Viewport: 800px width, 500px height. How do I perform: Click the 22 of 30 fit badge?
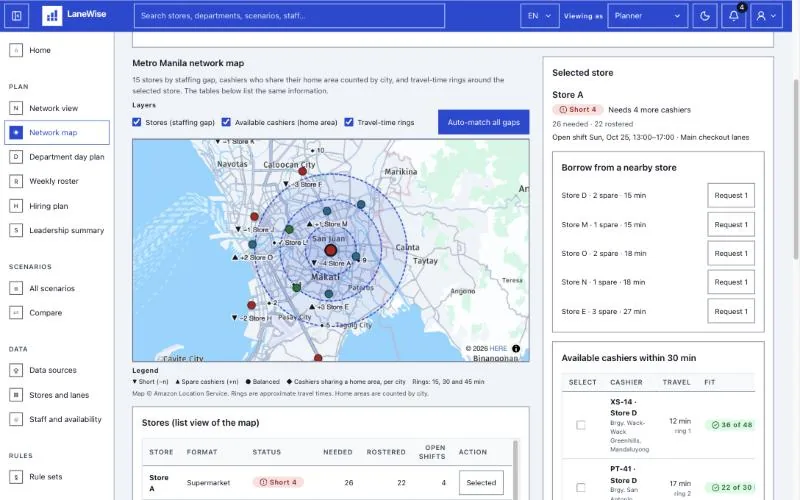coord(732,488)
